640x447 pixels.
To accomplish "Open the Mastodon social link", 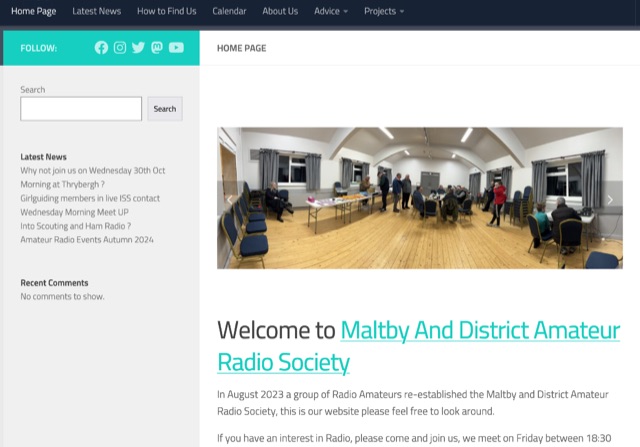I will (x=157, y=48).
